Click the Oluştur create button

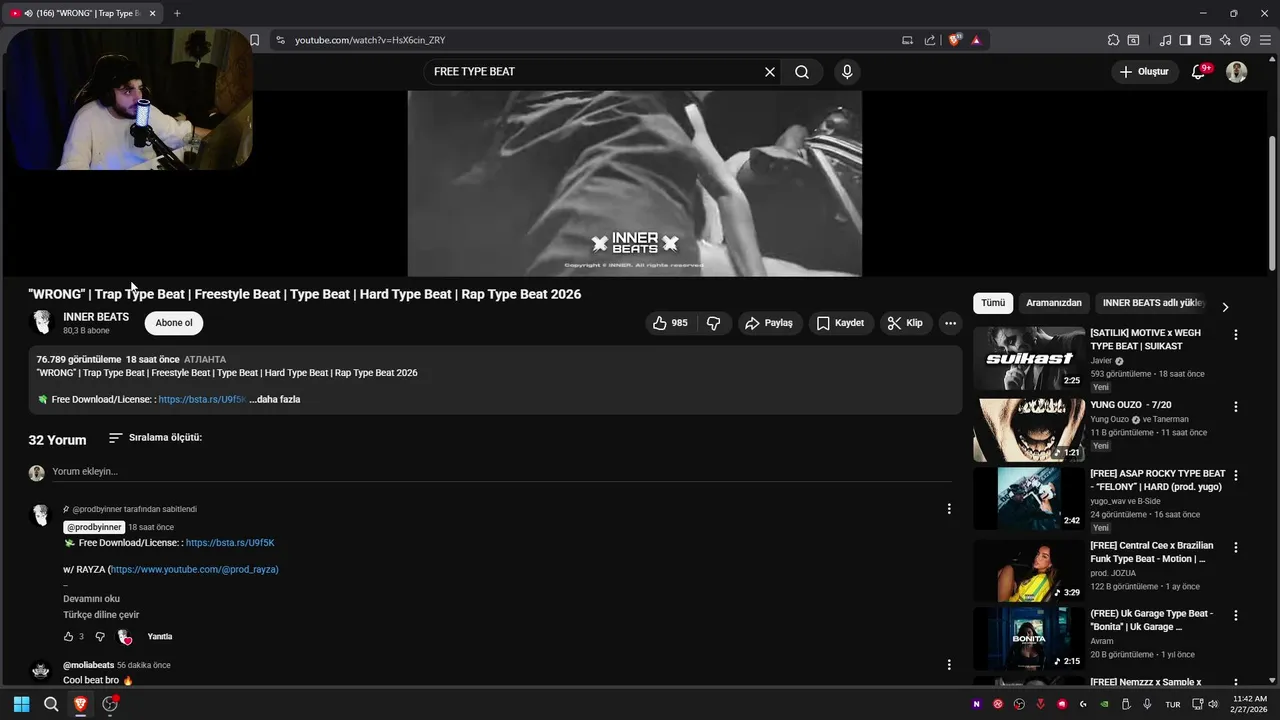tap(1143, 72)
